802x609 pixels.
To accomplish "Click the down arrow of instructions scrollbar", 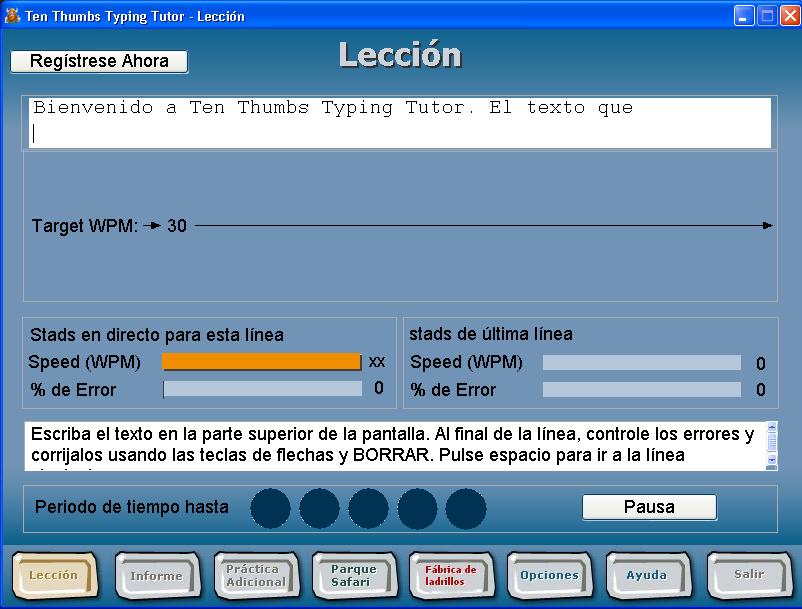I will coord(772,460).
